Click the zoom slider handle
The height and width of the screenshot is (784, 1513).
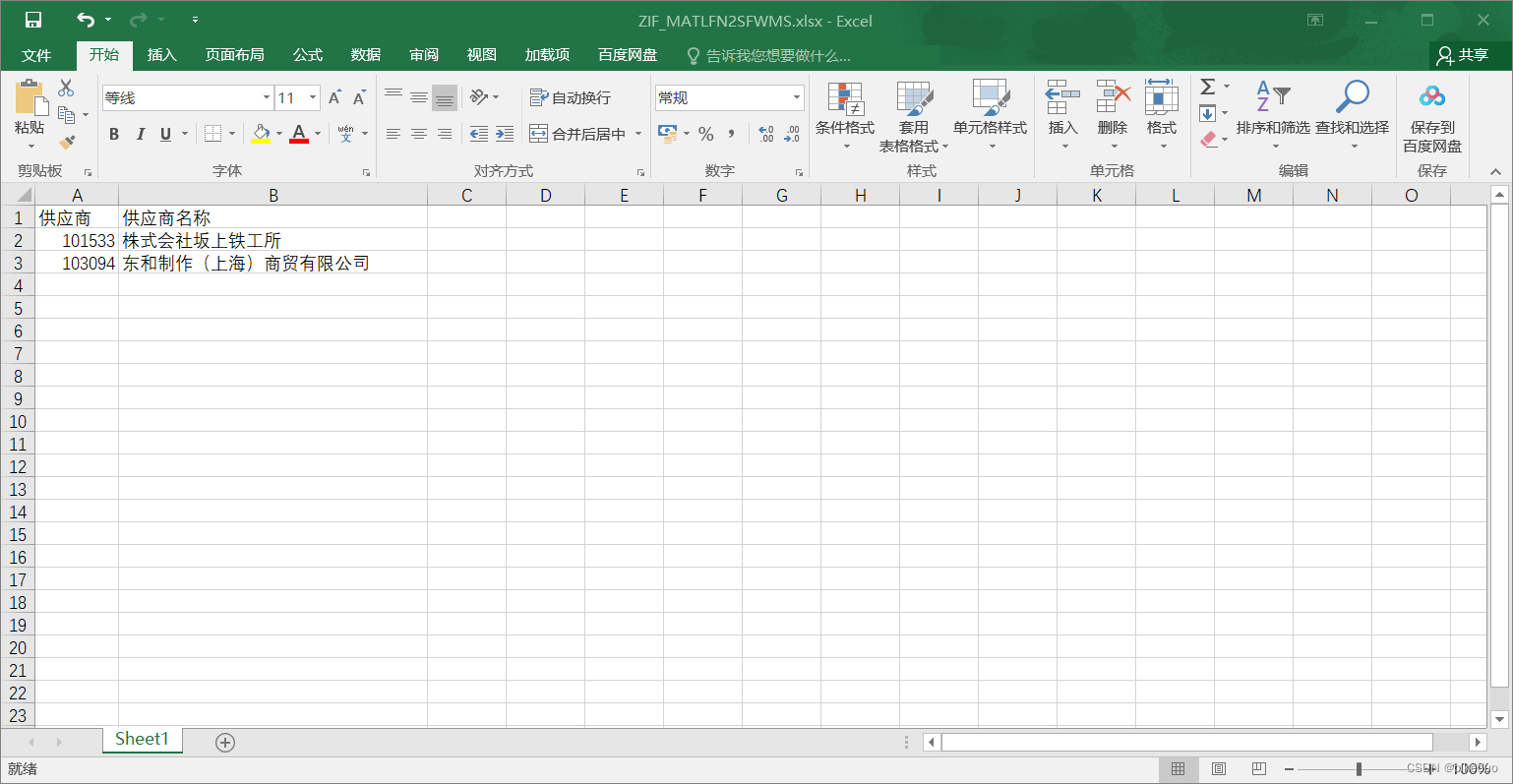(x=1359, y=769)
